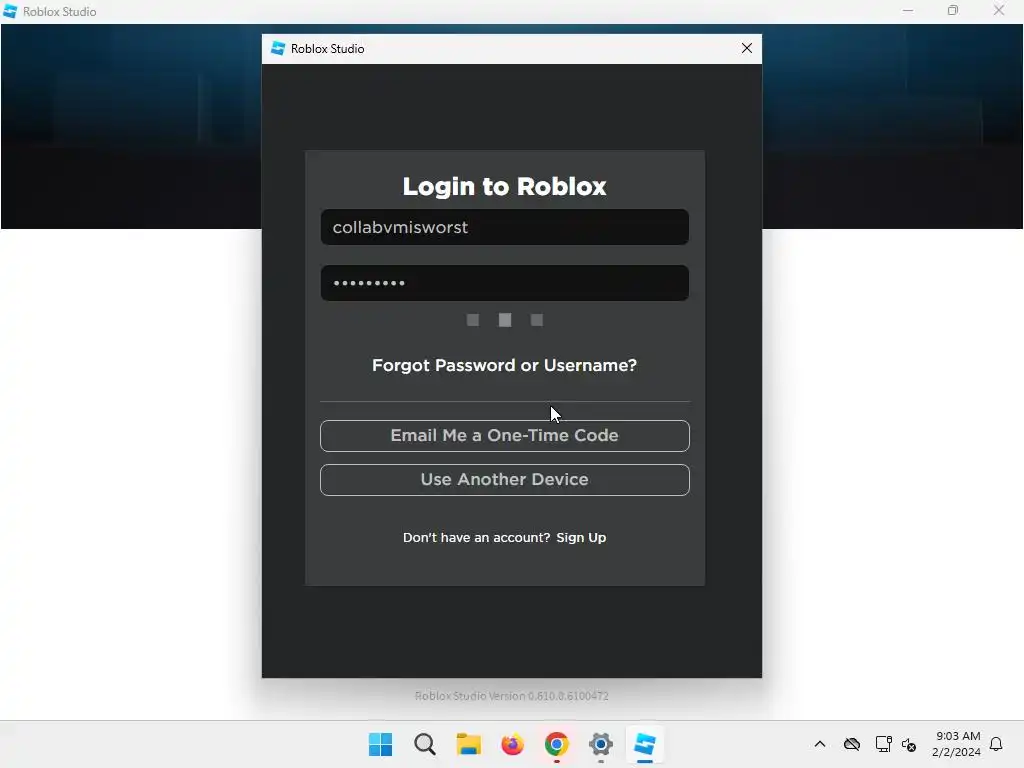
Task: Click Email Me a One-Time Code button
Action: pos(504,436)
